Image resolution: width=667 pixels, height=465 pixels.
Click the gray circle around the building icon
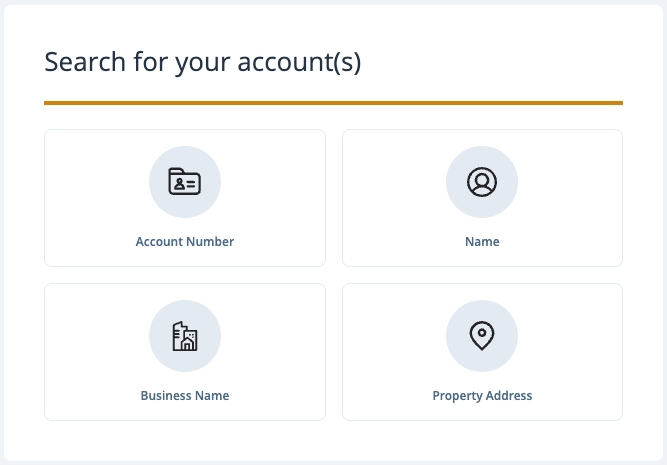(x=185, y=336)
